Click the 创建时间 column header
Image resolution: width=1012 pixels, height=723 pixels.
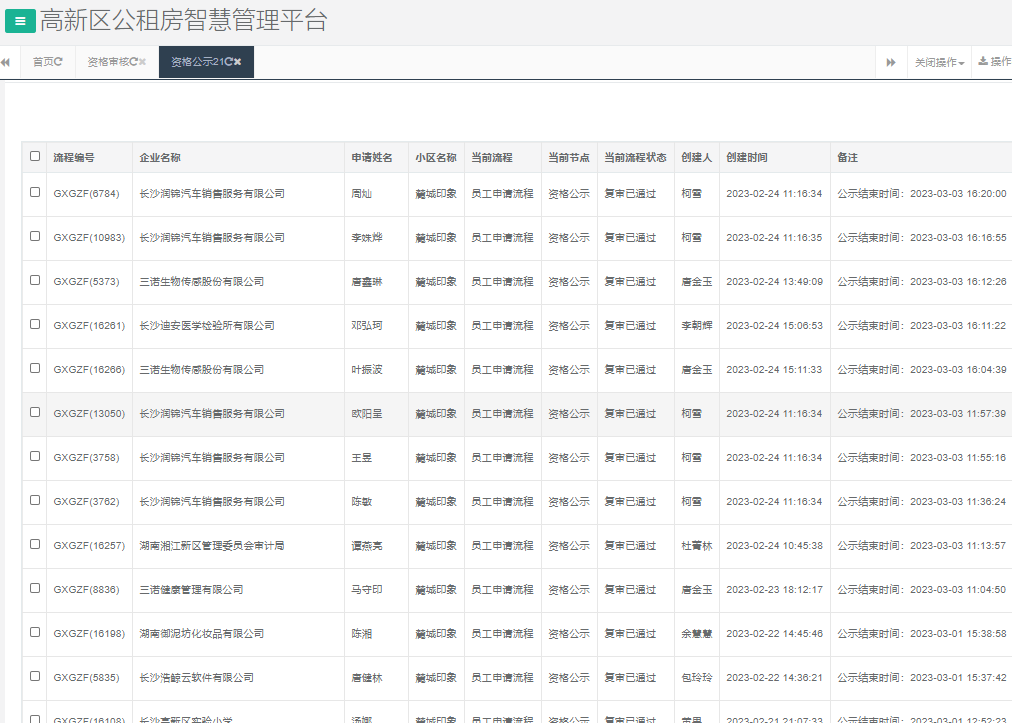click(x=747, y=158)
